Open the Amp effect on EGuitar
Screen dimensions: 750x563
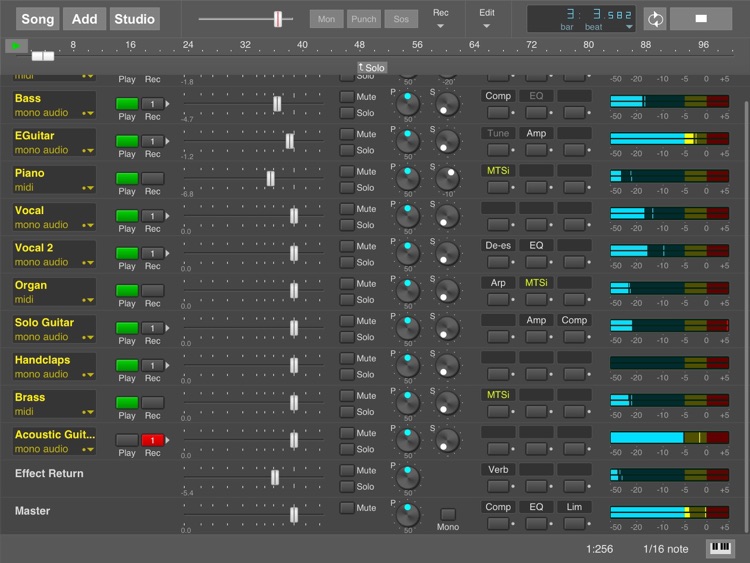click(536, 133)
